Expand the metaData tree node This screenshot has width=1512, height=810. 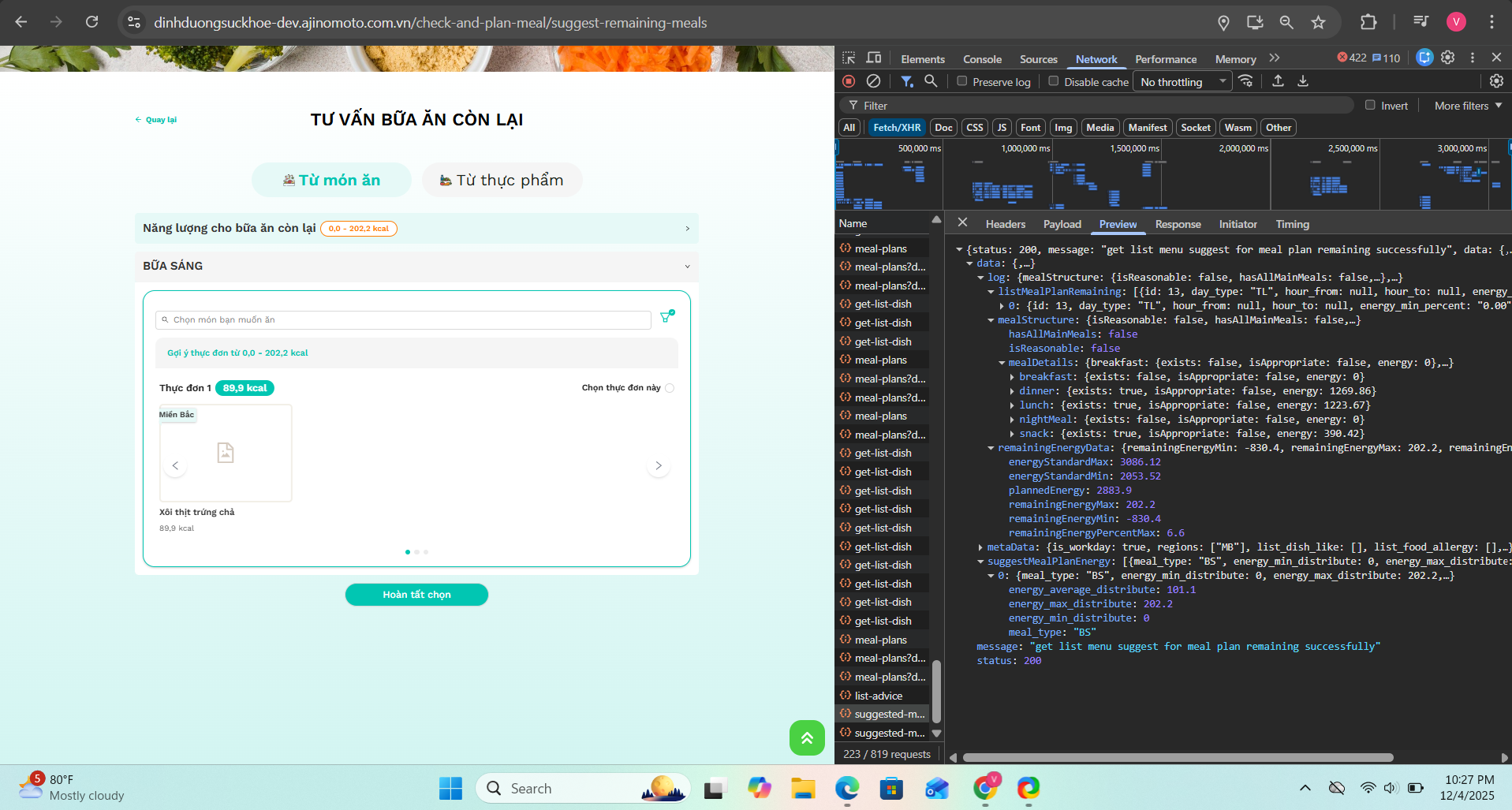[x=980, y=547]
